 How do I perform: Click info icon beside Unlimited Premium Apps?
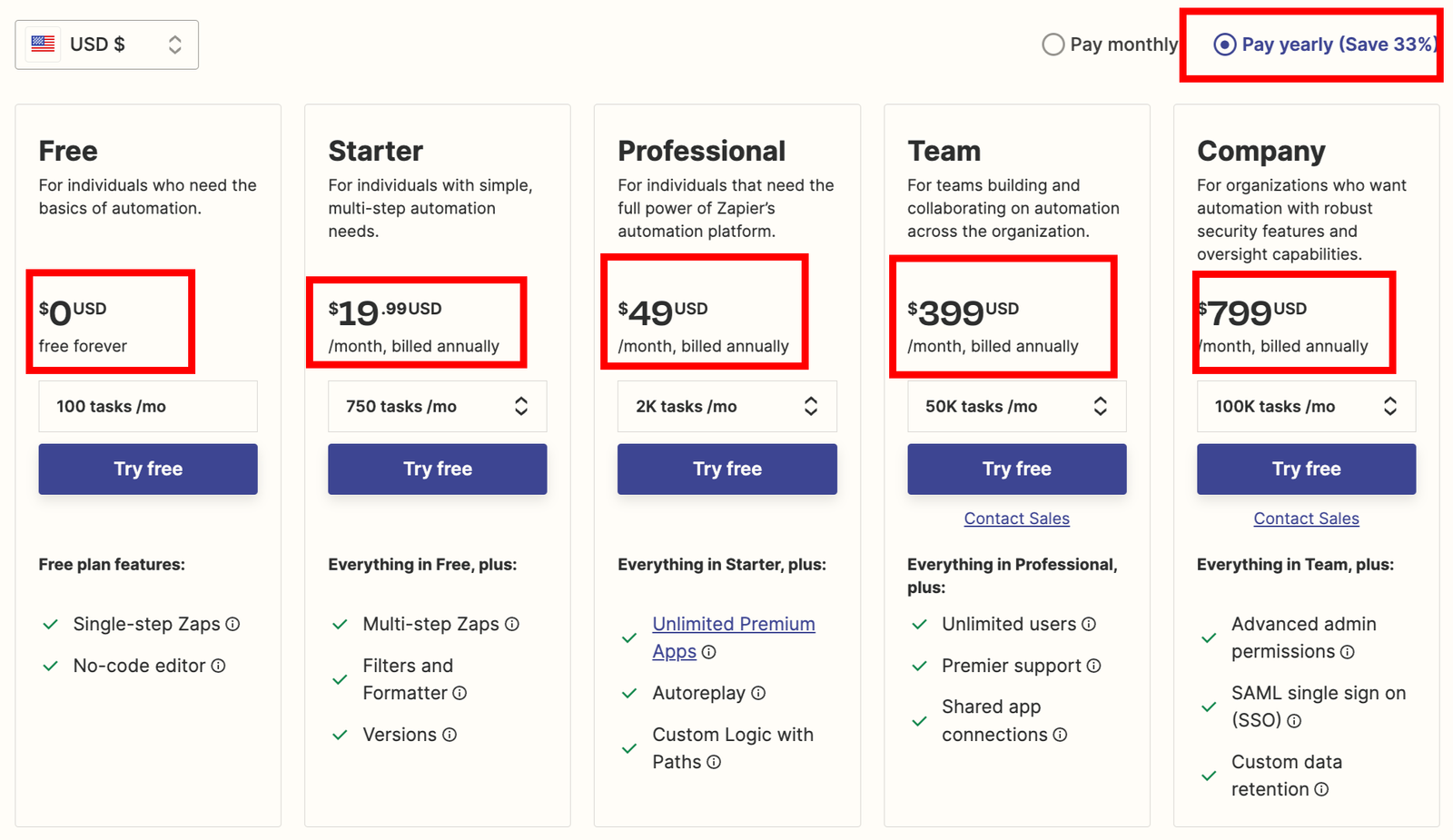pyautogui.click(x=708, y=652)
